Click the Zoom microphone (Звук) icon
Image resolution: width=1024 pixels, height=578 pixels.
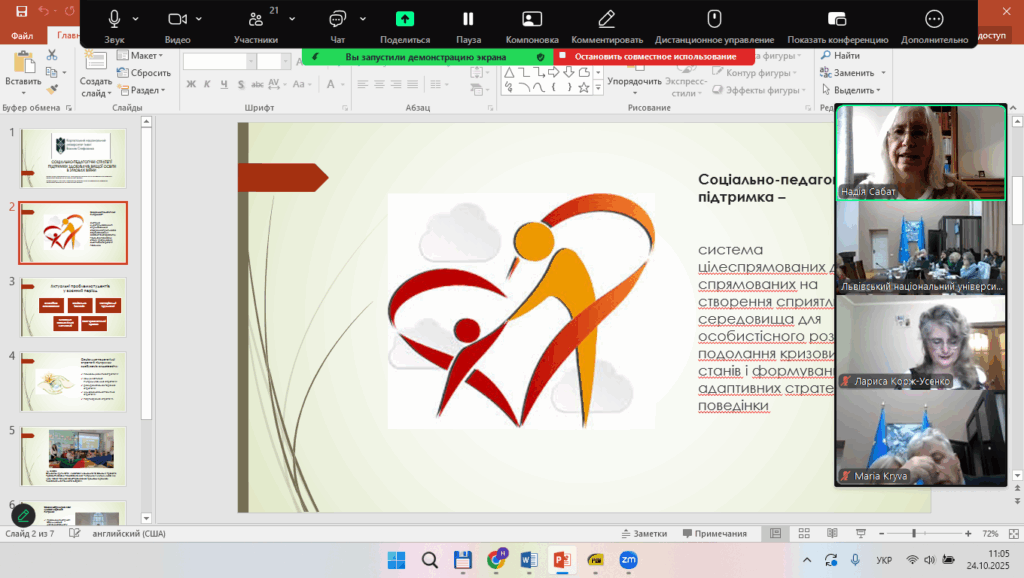[x=114, y=19]
